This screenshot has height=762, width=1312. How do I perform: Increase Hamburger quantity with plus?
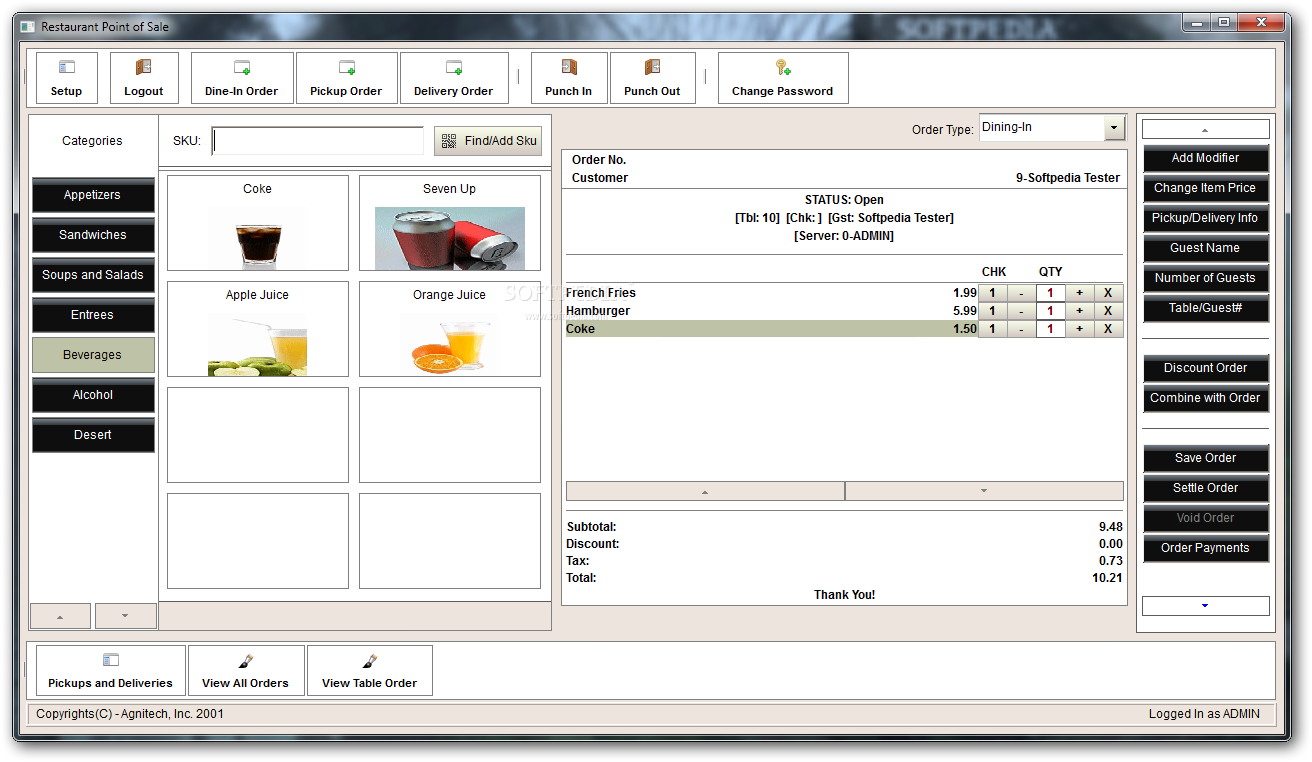pyautogui.click(x=1080, y=311)
